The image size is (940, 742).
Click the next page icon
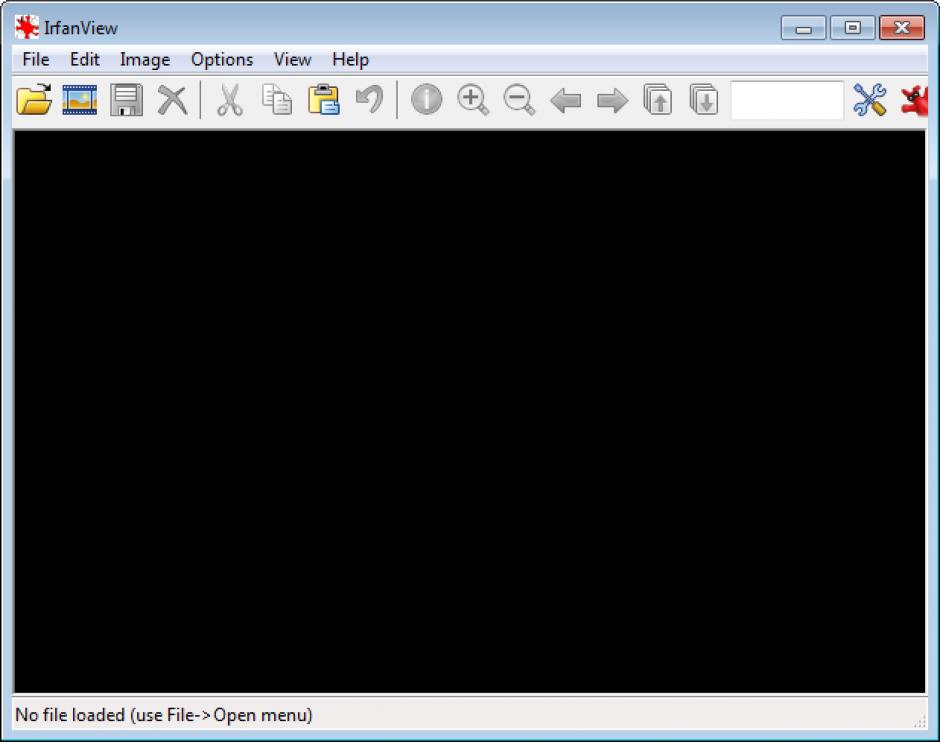704,100
